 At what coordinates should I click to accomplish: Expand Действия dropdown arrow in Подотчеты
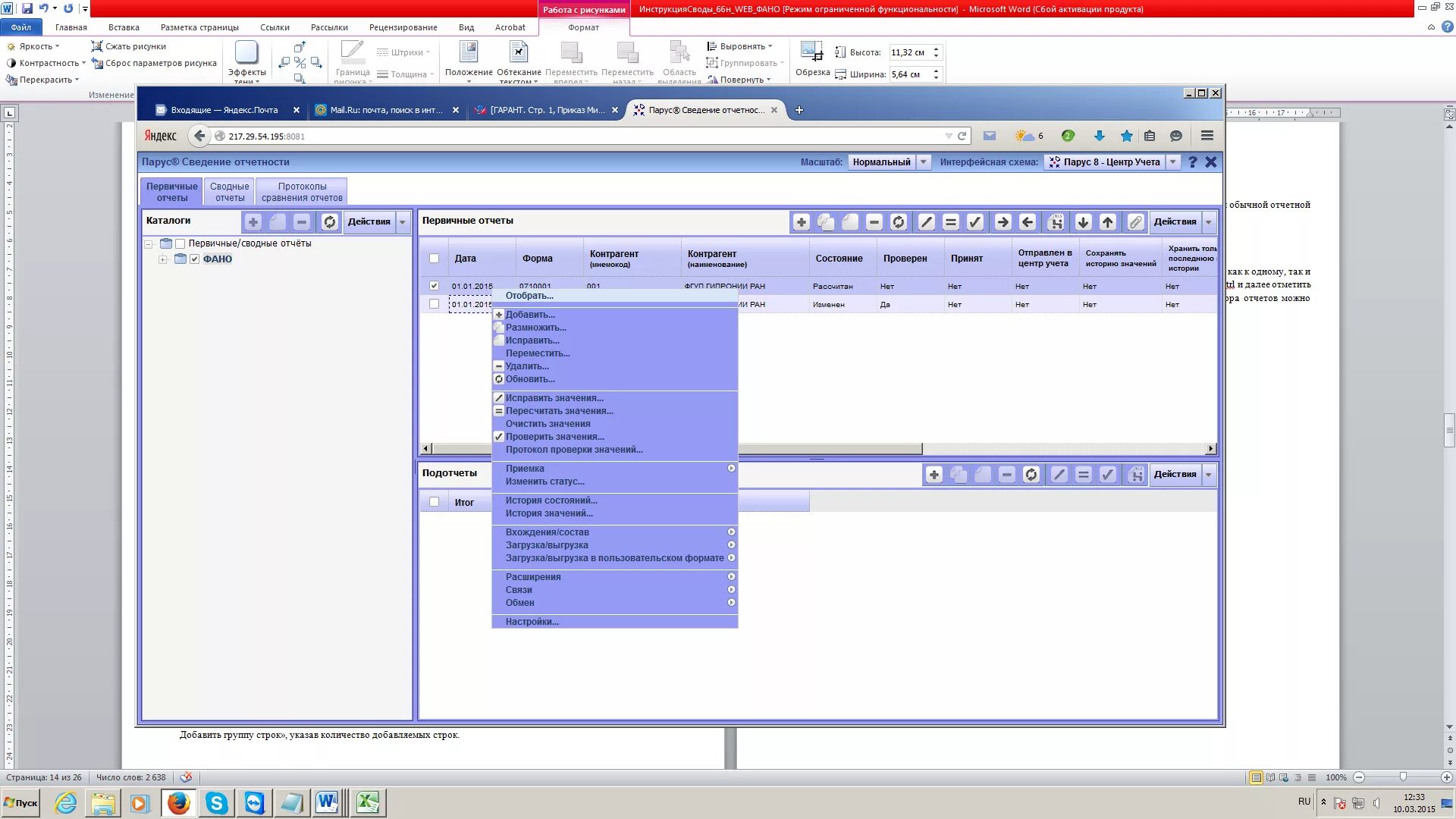pos(1209,475)
